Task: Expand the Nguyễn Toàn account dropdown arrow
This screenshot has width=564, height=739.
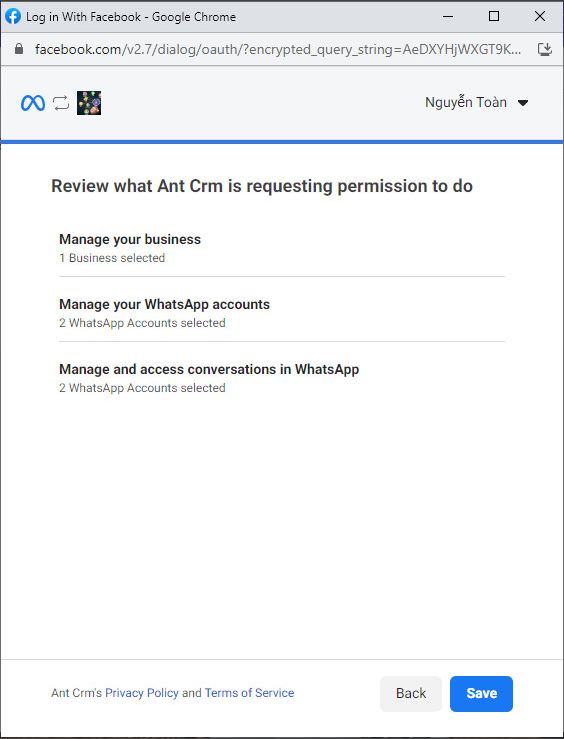Action: (523, 103)
